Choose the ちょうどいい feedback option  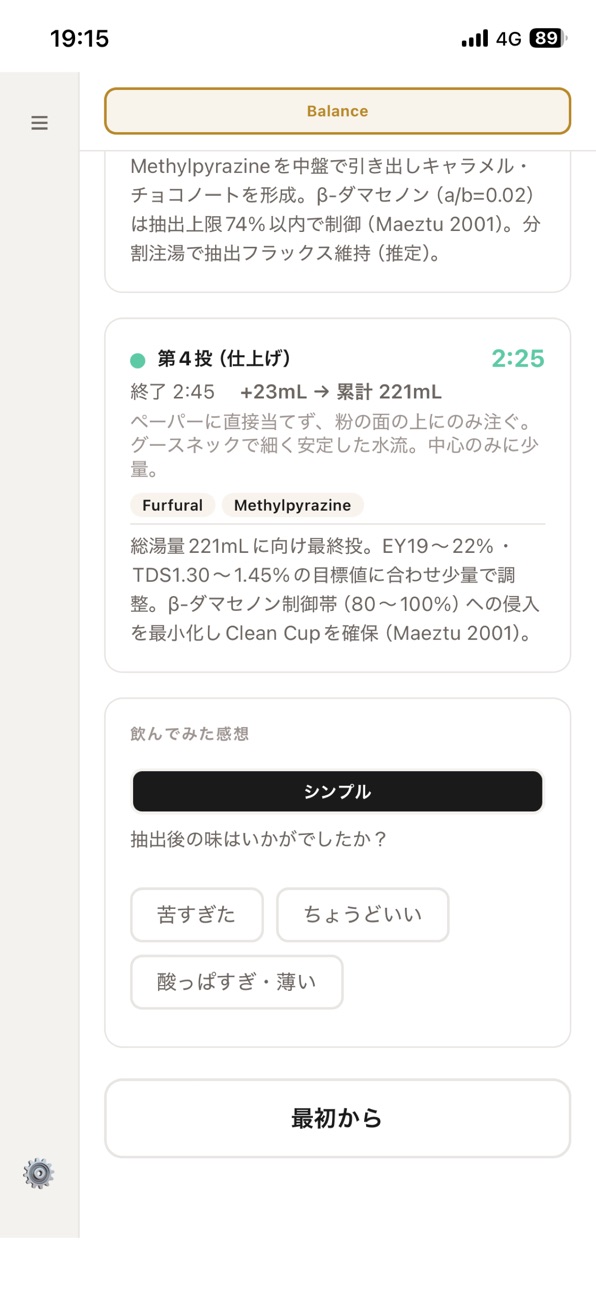(x=363, y=915)
